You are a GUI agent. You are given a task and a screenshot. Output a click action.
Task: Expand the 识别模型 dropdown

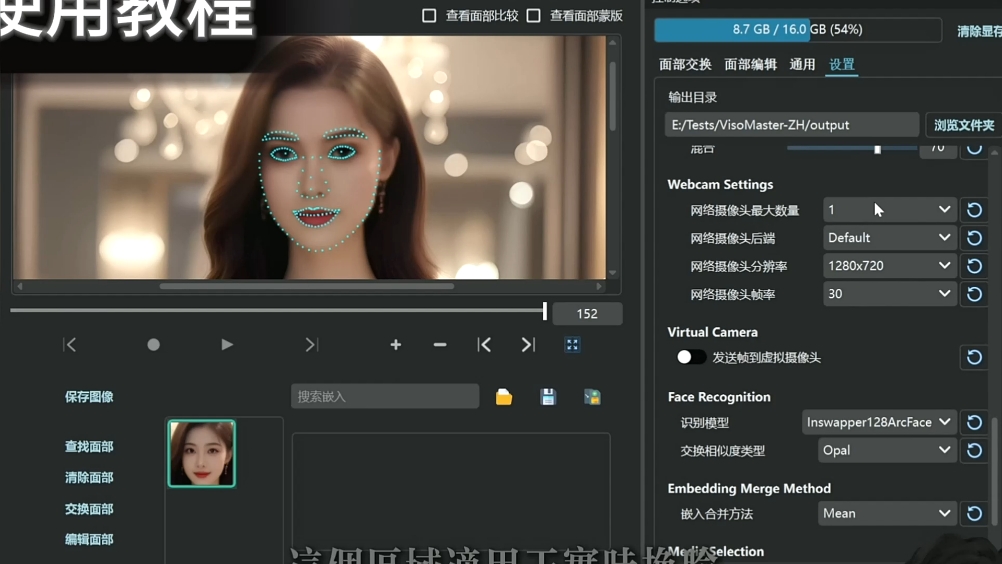click(x=879, y=422)
